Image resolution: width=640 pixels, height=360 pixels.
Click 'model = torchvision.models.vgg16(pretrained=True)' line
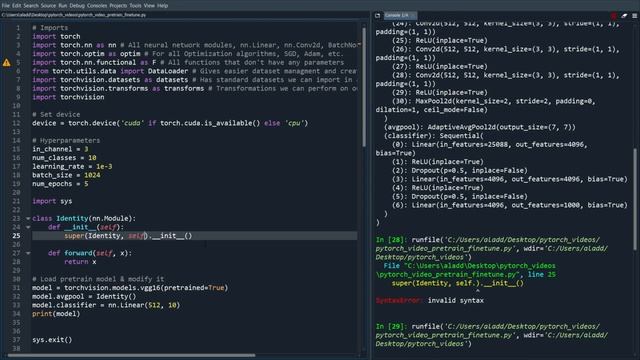point(130,288)
